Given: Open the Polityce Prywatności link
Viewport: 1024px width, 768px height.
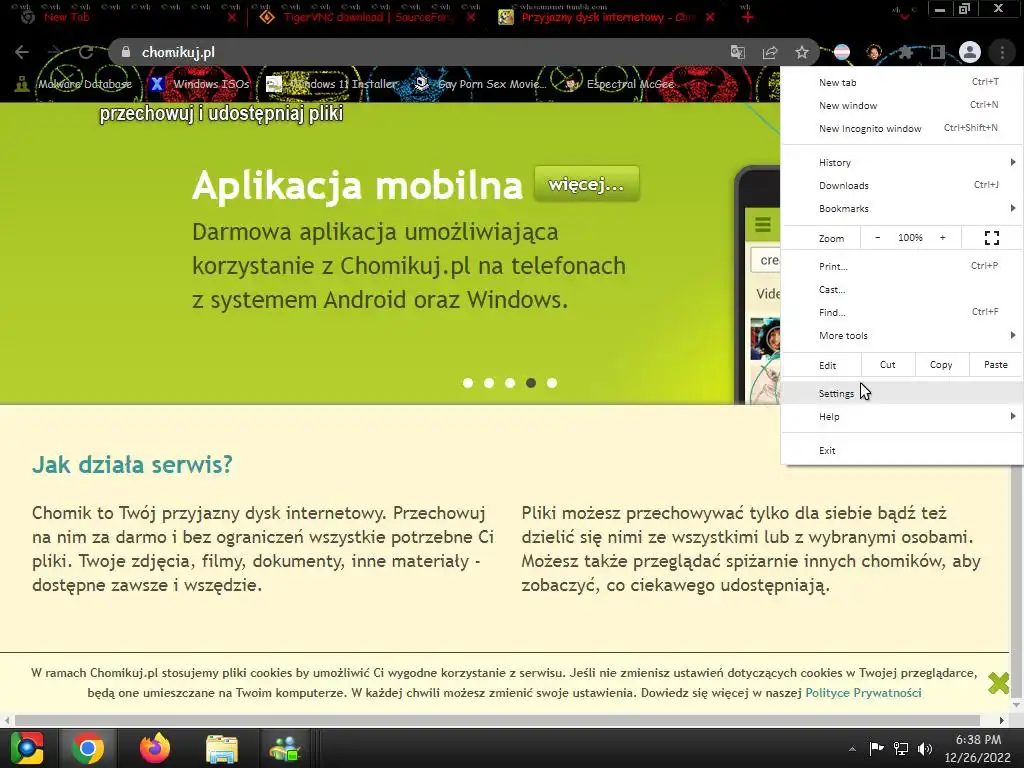Looking at the screenshot, I should point(863,692).
